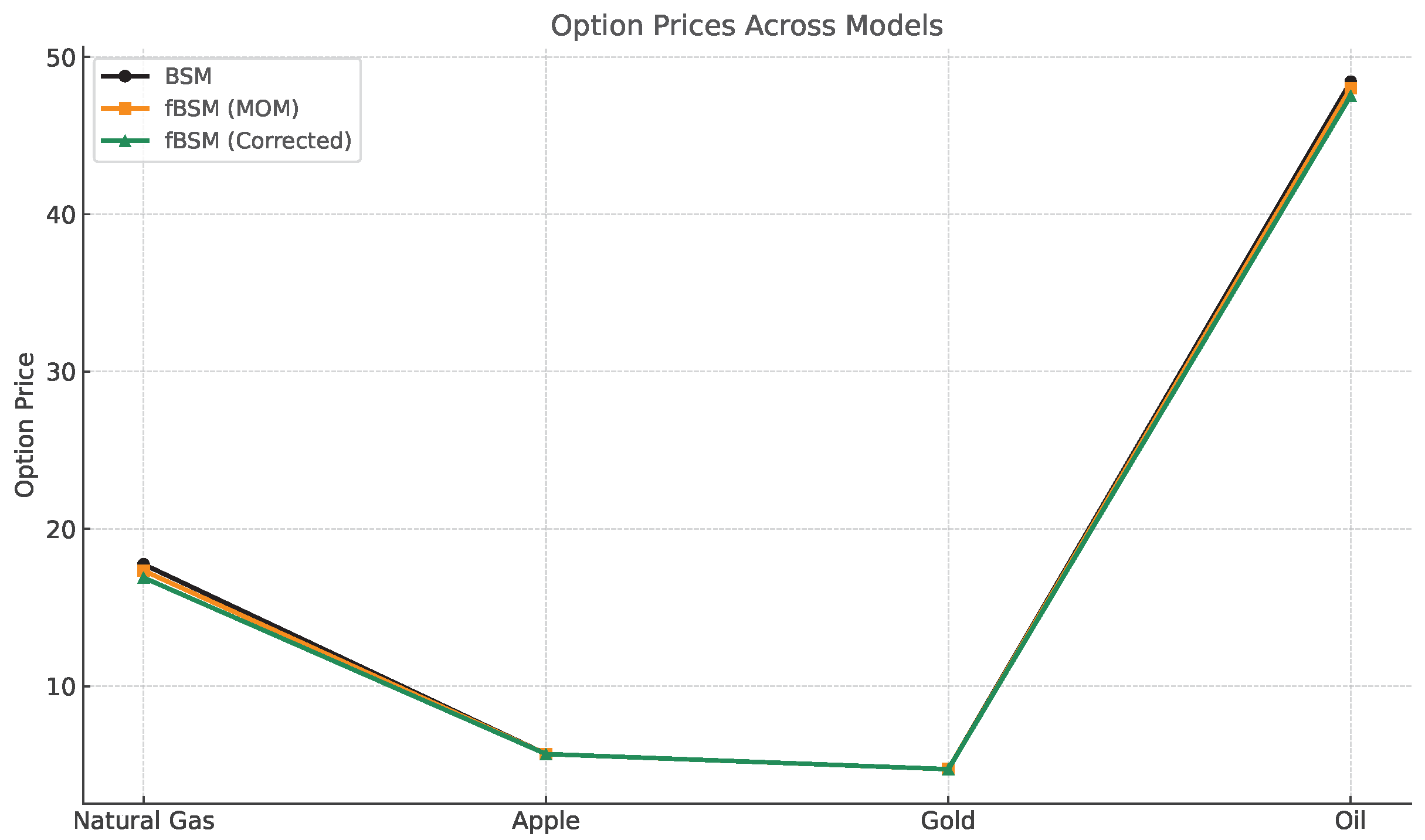Viewport: 1425px width, 840px height.
Task: Click the "fBSM (MOM)" legend label text
Action: (232, 108)
